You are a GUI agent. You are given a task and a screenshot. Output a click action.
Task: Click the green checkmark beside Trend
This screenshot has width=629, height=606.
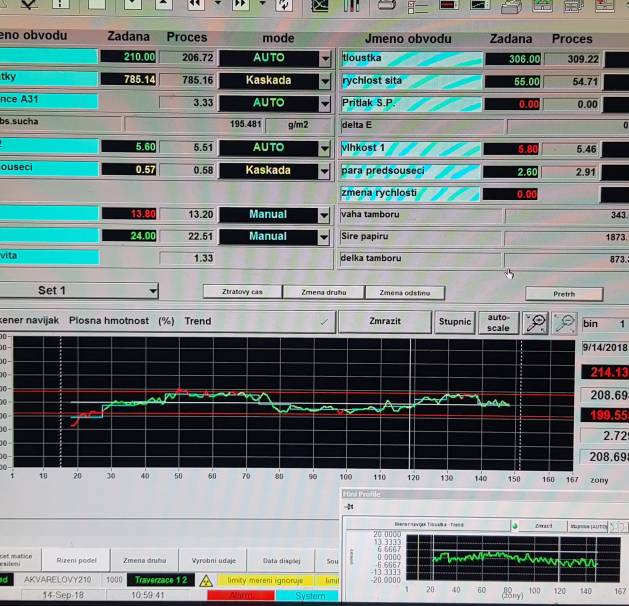323,322
